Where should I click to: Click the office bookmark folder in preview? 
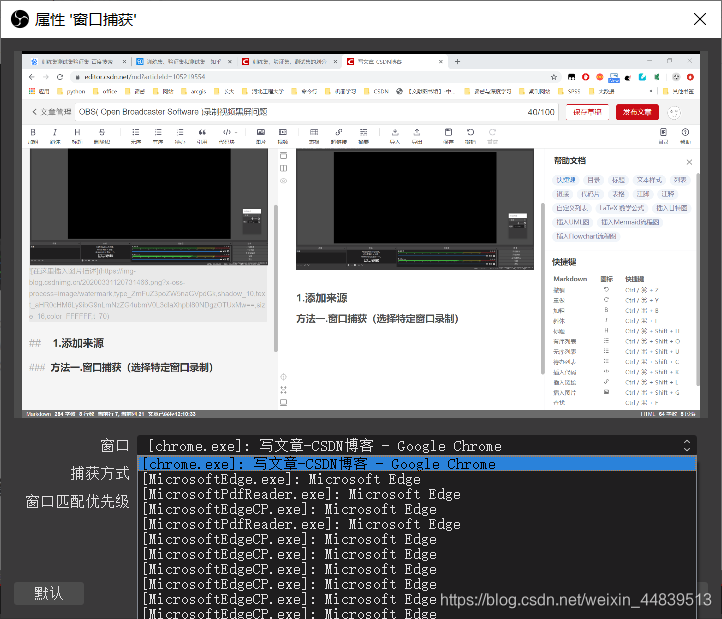[105, 91]
